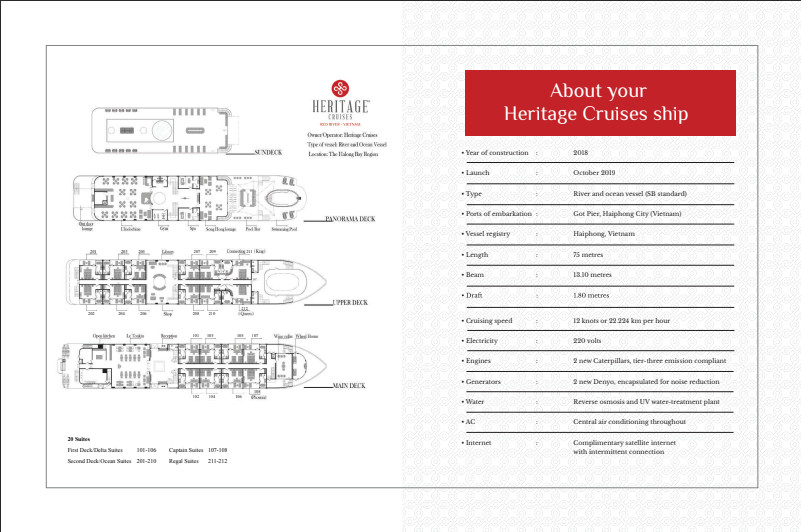This screenshot has height=532, width=801.
Task: Click the 'Generators' label
Action: [483, 382]
